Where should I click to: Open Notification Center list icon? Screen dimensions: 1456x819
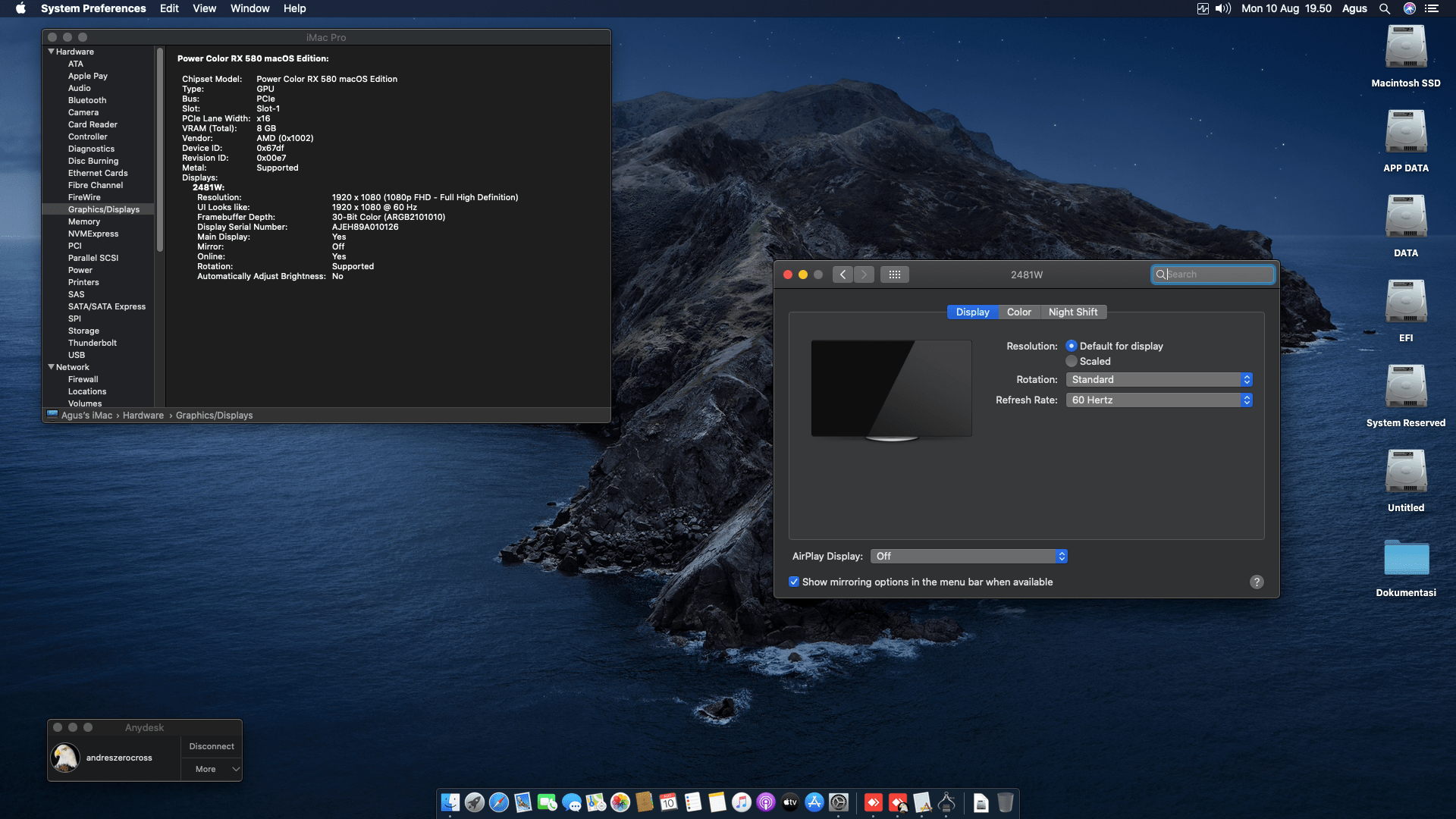pyautogui.click(x=1432, y=8)
